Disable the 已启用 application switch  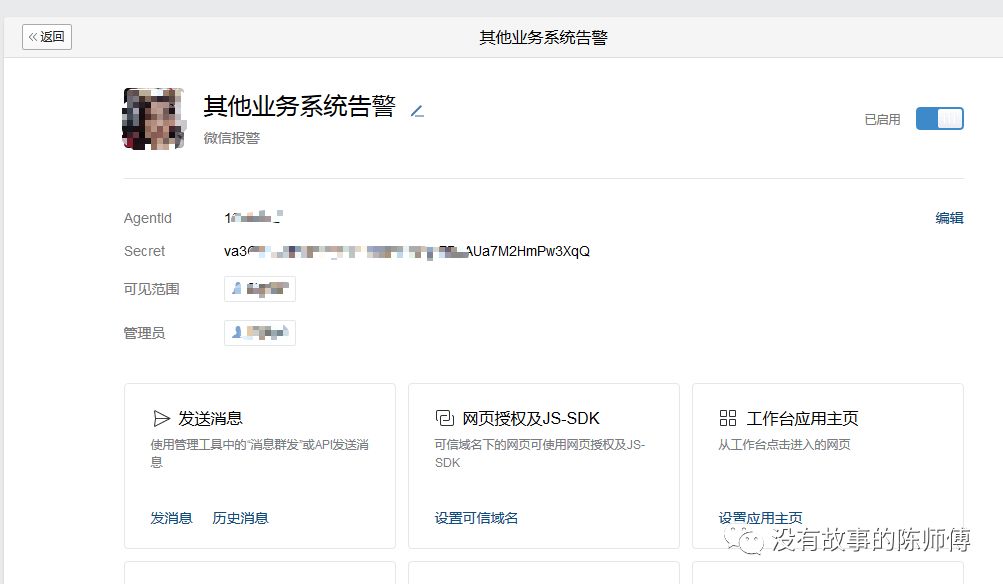tap(938, 118)
